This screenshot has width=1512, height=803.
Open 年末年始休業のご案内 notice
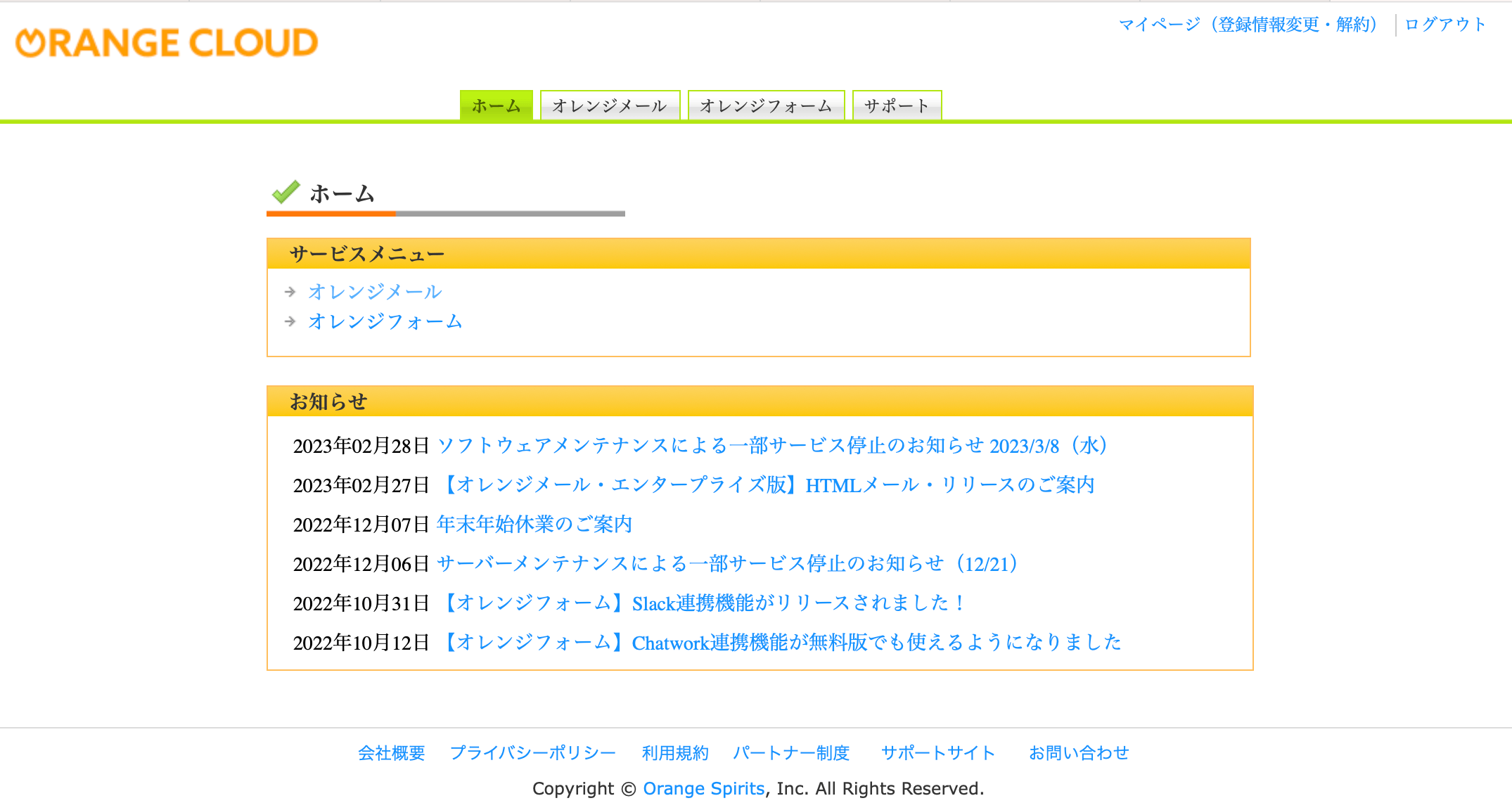(x=534, y=525)
